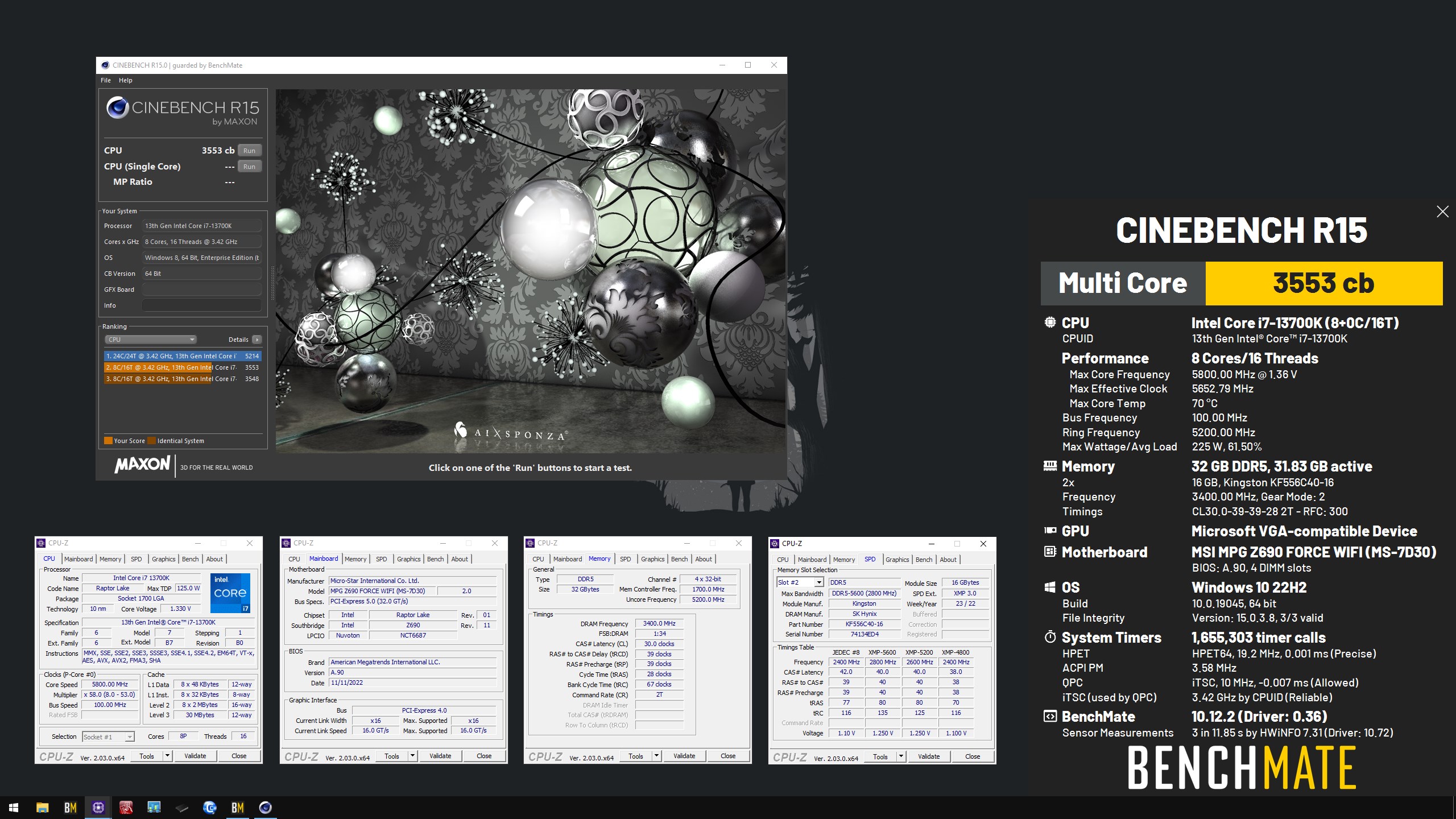Select SPD tab in CPU-Z Memory window

(x=625, y=559)
